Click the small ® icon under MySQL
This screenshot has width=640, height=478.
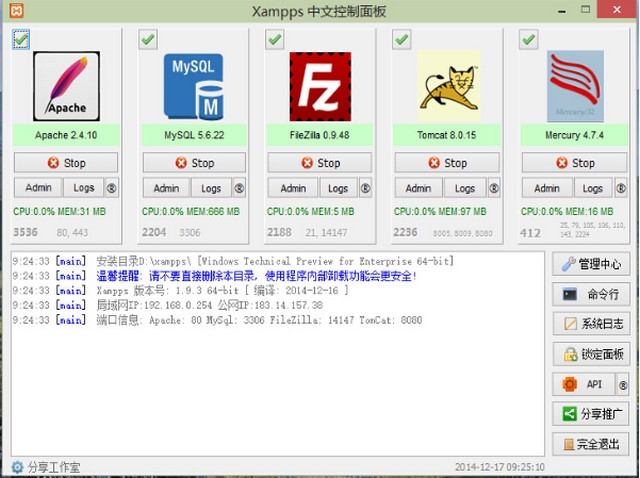[x=239, y=188]
